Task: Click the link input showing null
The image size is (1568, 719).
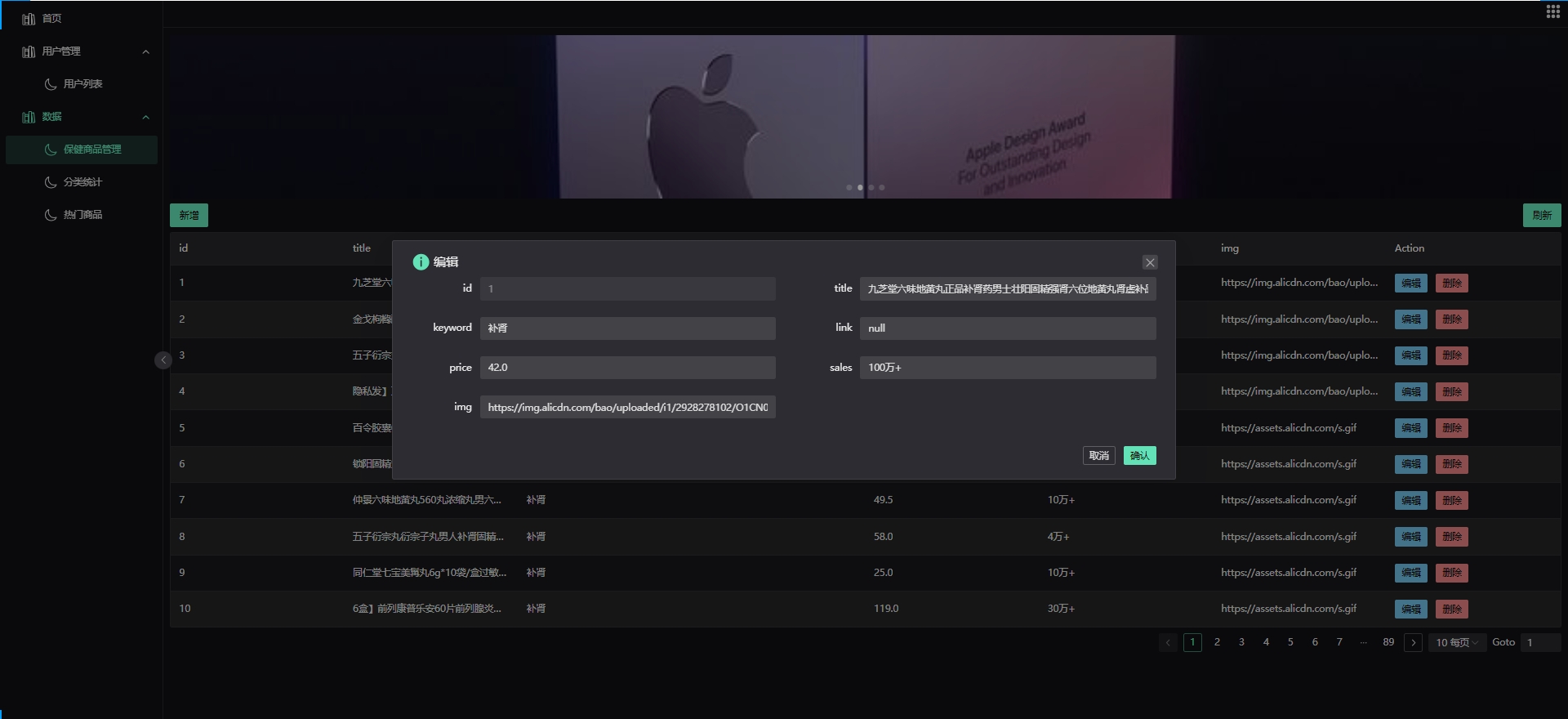Action: pos(1008,328)
